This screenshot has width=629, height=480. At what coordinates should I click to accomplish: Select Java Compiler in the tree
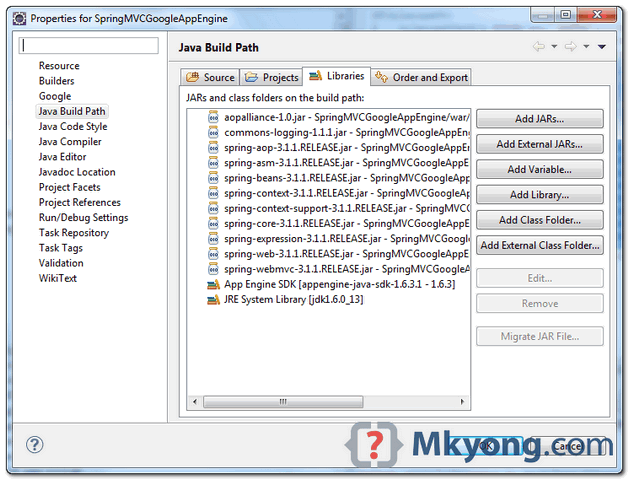70,142
